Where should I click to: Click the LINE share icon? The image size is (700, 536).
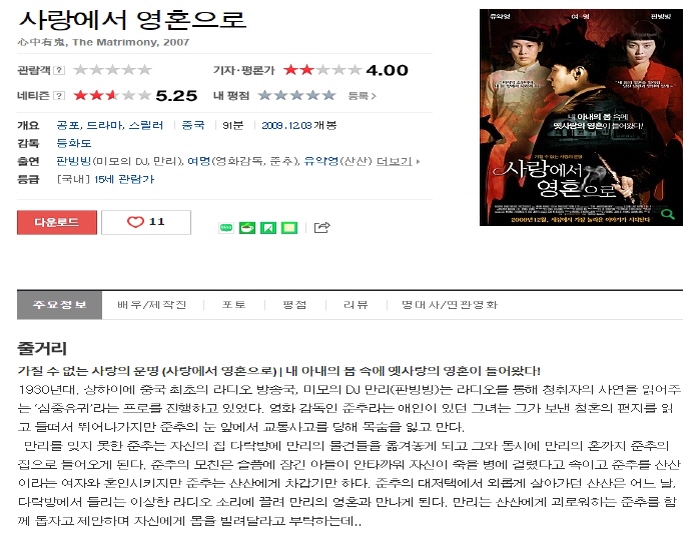tap(226, 228)
